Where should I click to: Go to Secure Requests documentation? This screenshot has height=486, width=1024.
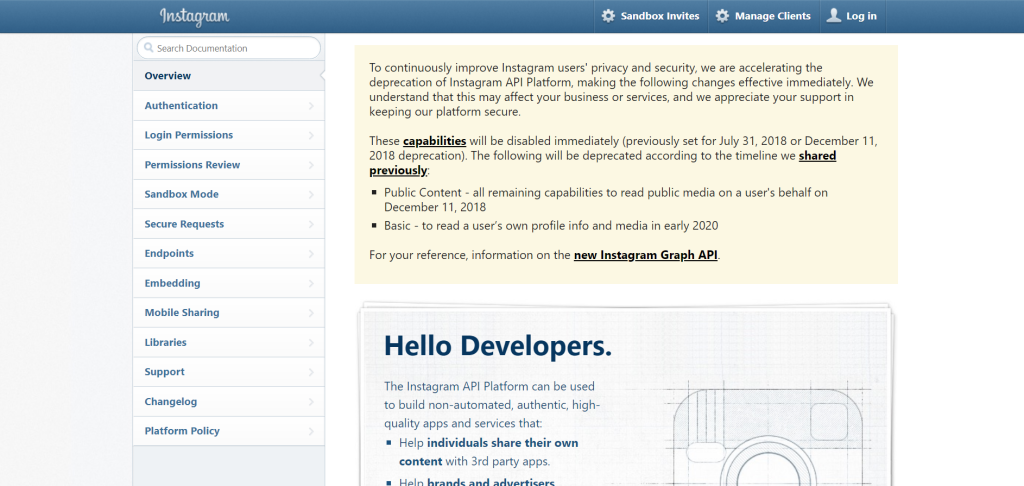229,224
